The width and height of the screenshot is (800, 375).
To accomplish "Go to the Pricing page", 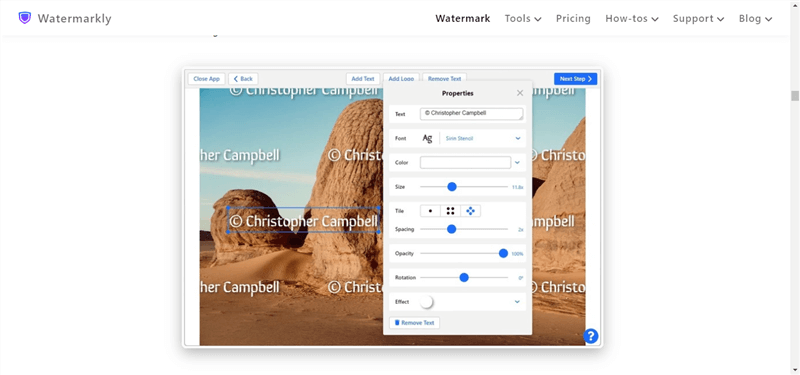I will tap(573, 18).
